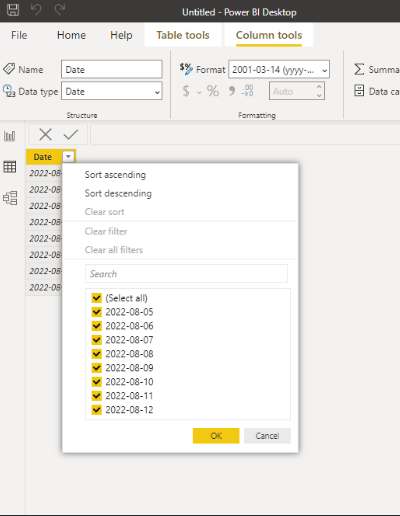The image size is (400, 516).
Task: Uncheck the 2022-08-08 checkbox
Action: (97, 354)
